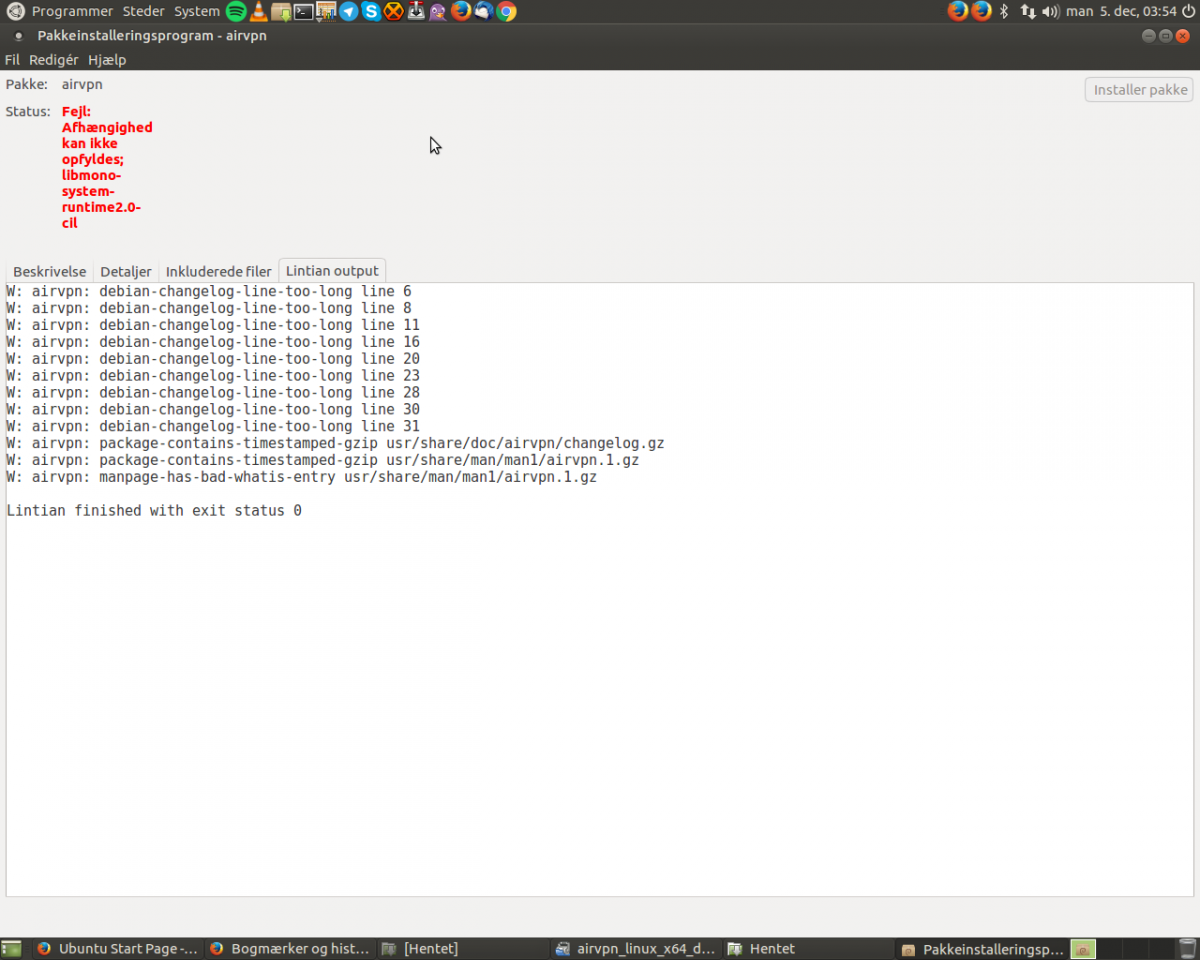1200x960 pixels.
Task: Click the red error status message
Action: 107,167
